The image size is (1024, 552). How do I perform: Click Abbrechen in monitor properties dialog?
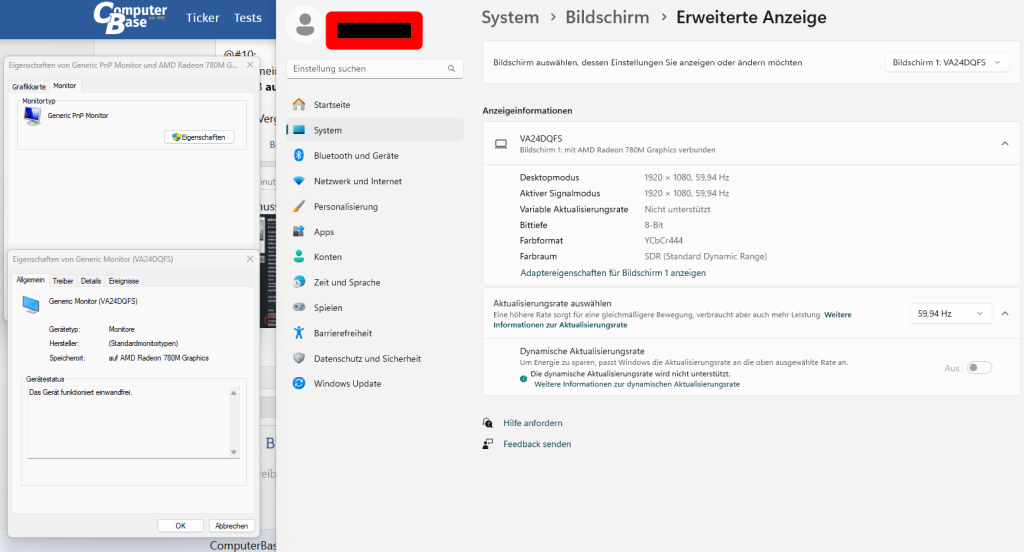231,526
